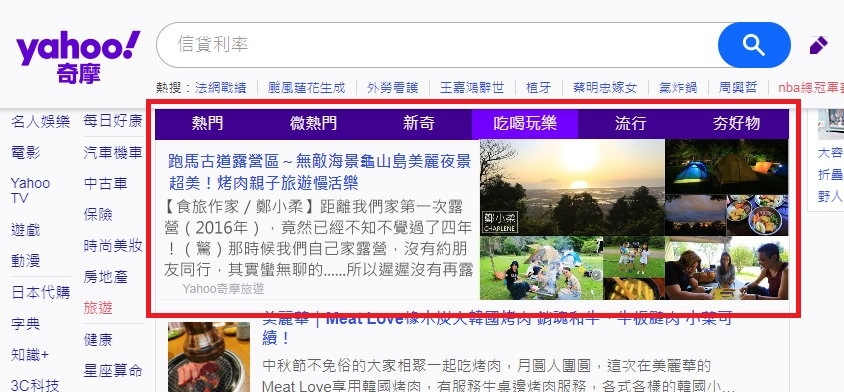Go to 電影 category

point(25,152)
